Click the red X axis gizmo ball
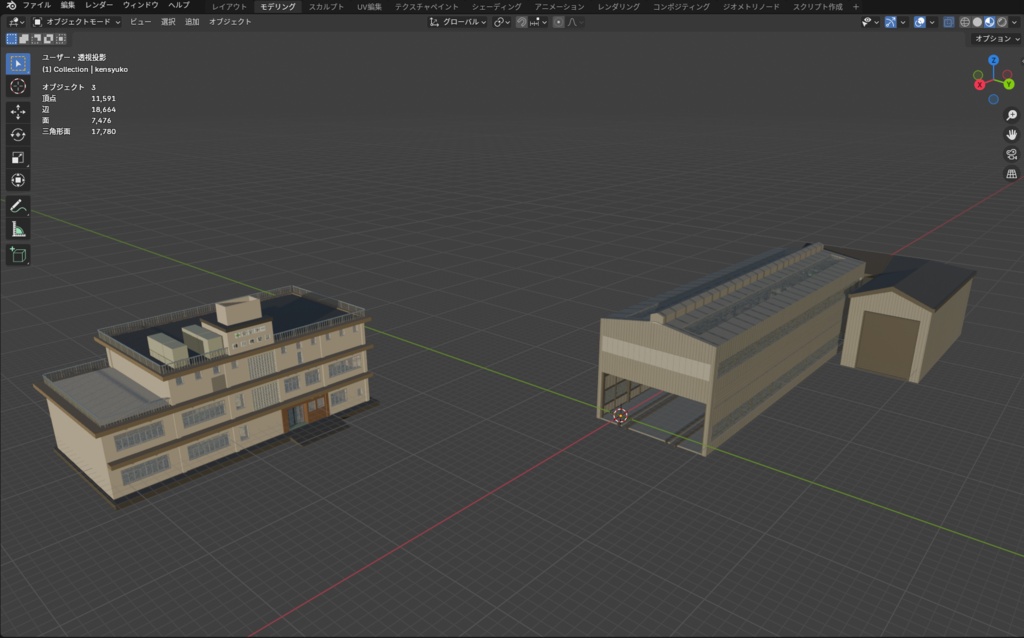The image size is (1024, 638). [980, 85]
